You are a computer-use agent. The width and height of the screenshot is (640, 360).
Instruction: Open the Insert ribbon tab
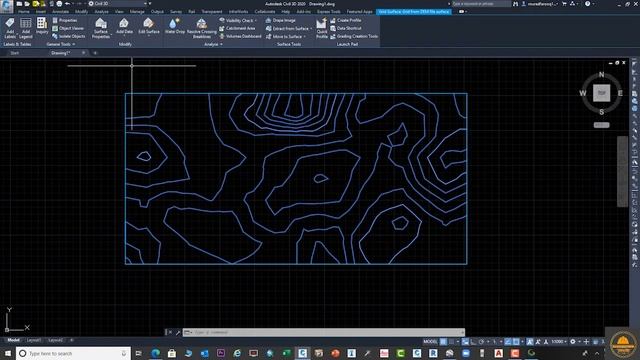coord(41,12)
